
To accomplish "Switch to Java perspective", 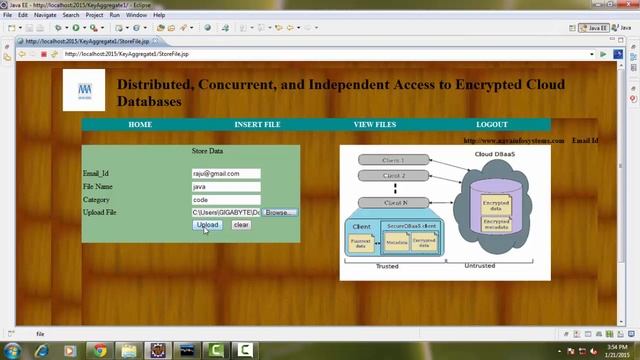I will (x=622, y=28).
